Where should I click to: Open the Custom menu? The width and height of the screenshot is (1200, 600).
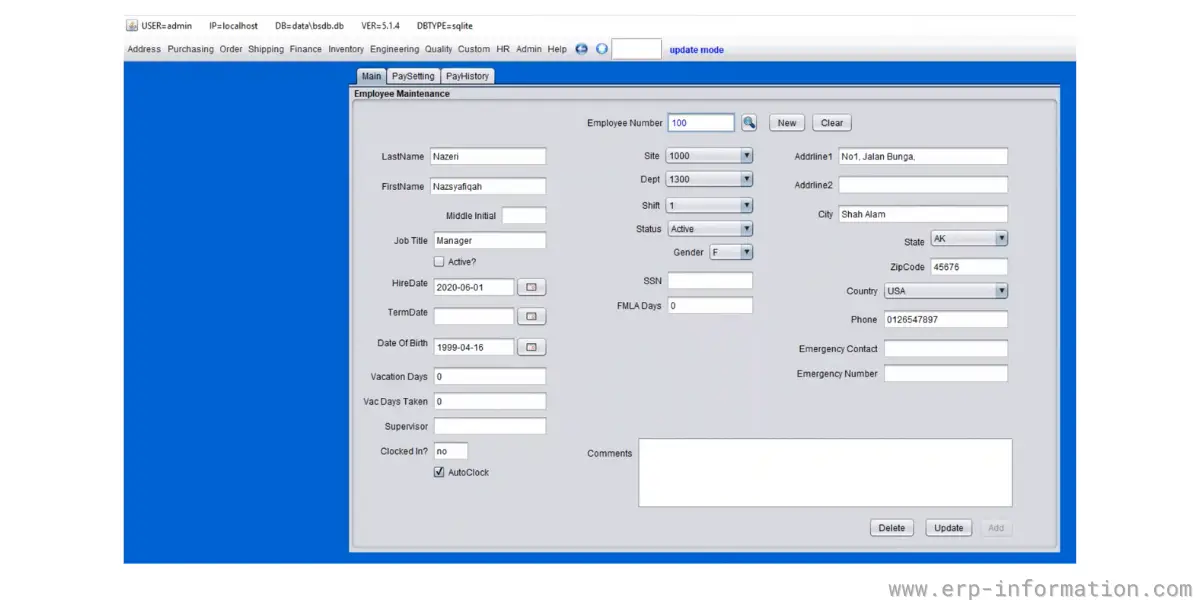coord(474,49)
